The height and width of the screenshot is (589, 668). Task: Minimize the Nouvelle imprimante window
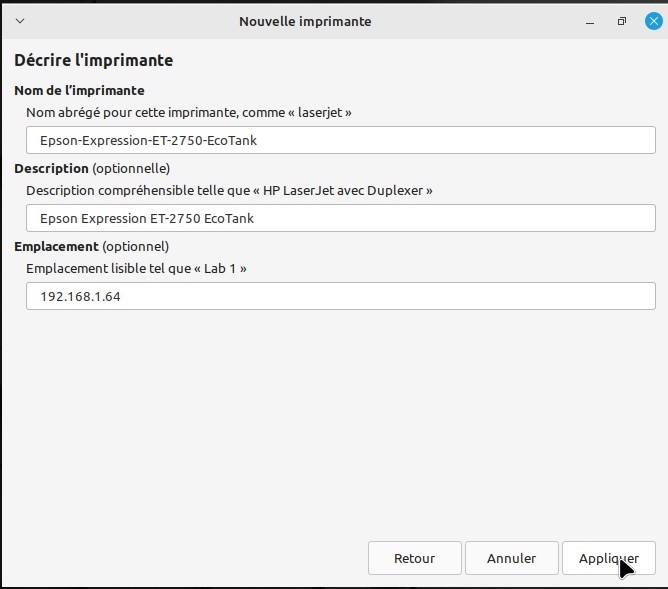590,22
